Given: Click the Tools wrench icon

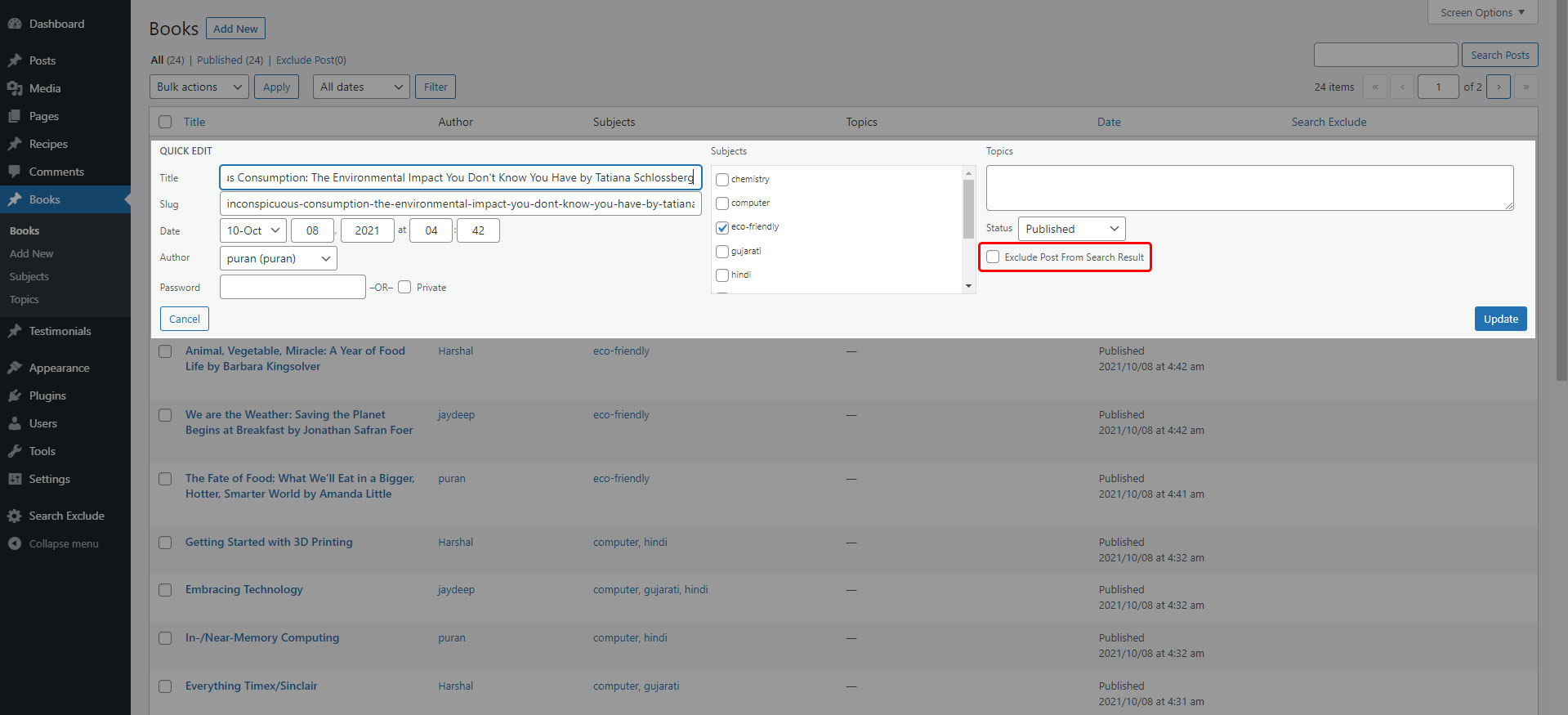Looking at the screenshot, I should [15, 451].
